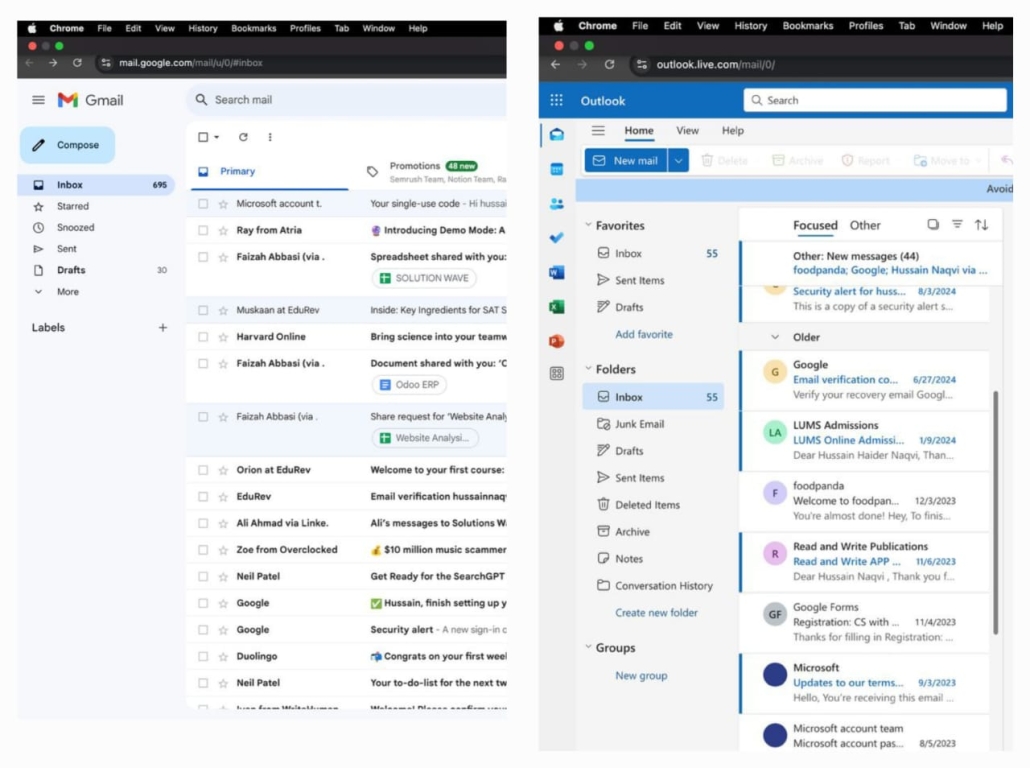
Task: Reload the Gmail browser page
Action: coord(78,63)
